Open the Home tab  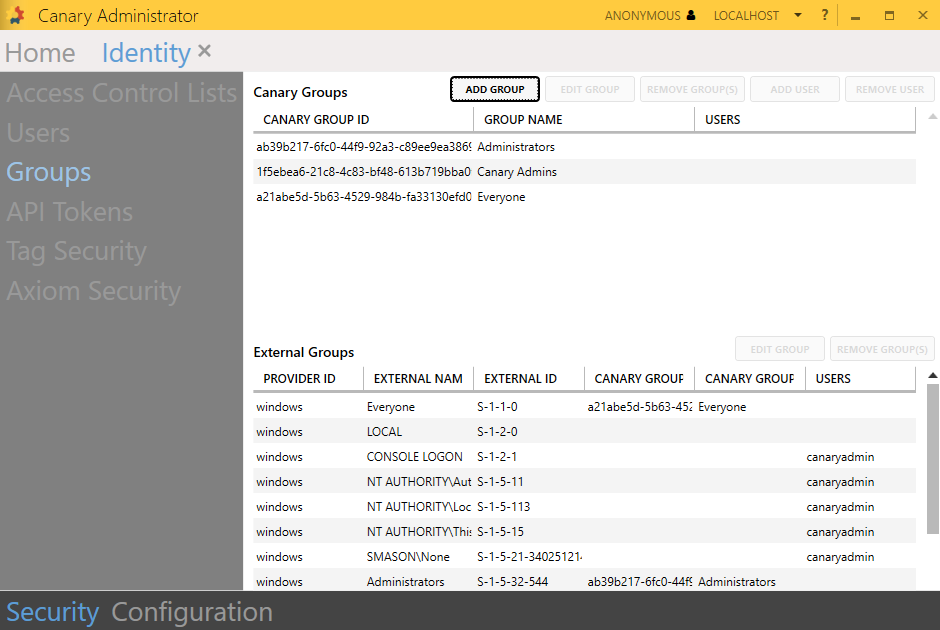coord(40,53)
